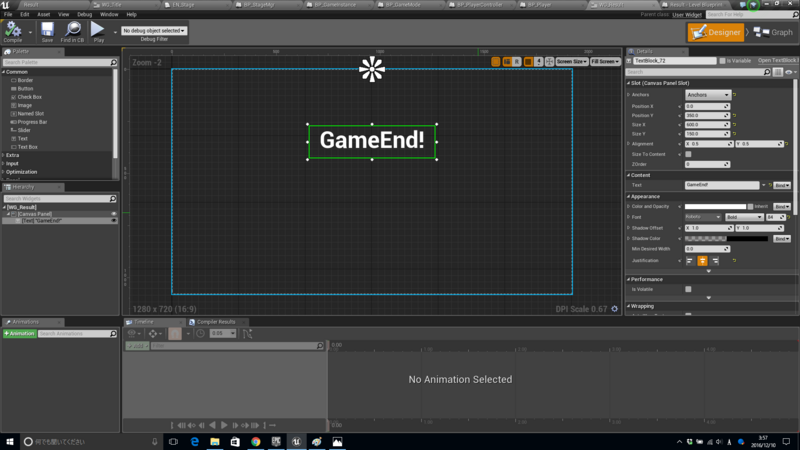Select Check Box widget in Palette
The width and height of the screenshot is (800, 450).
[30, 97]
